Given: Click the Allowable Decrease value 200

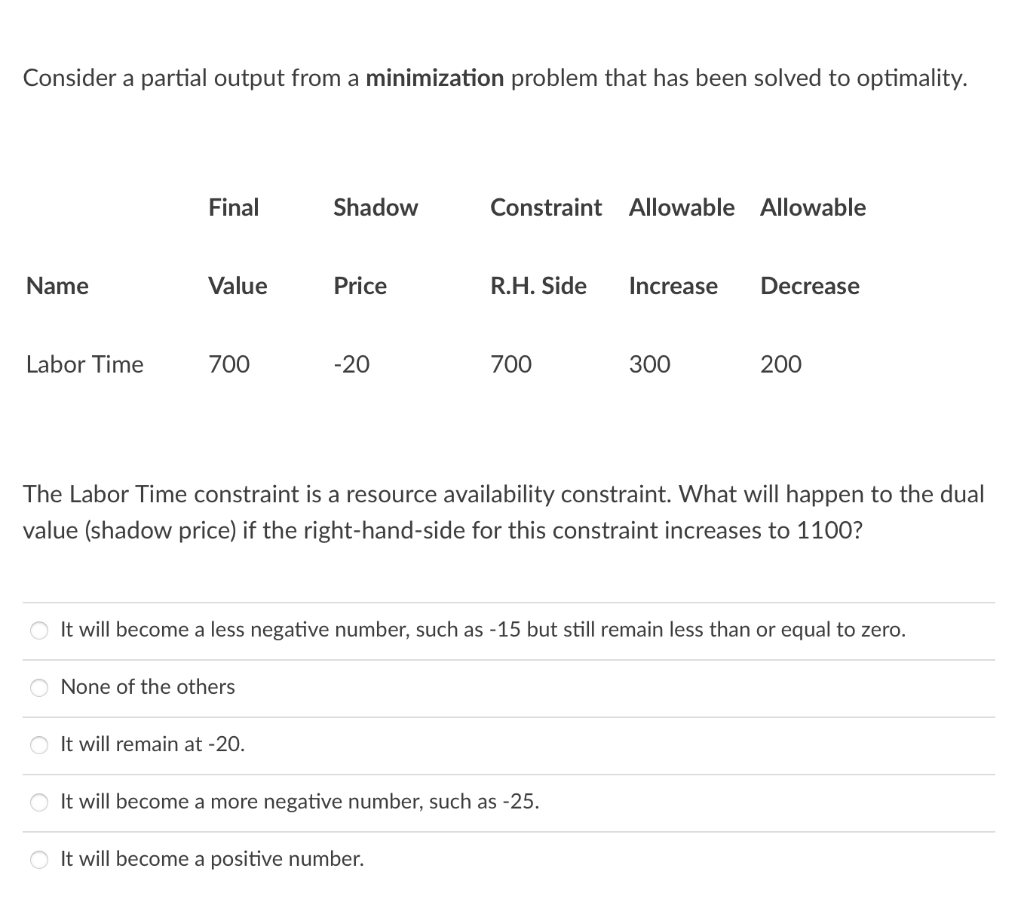Looking at the screenshot, I should click(780, 365).
